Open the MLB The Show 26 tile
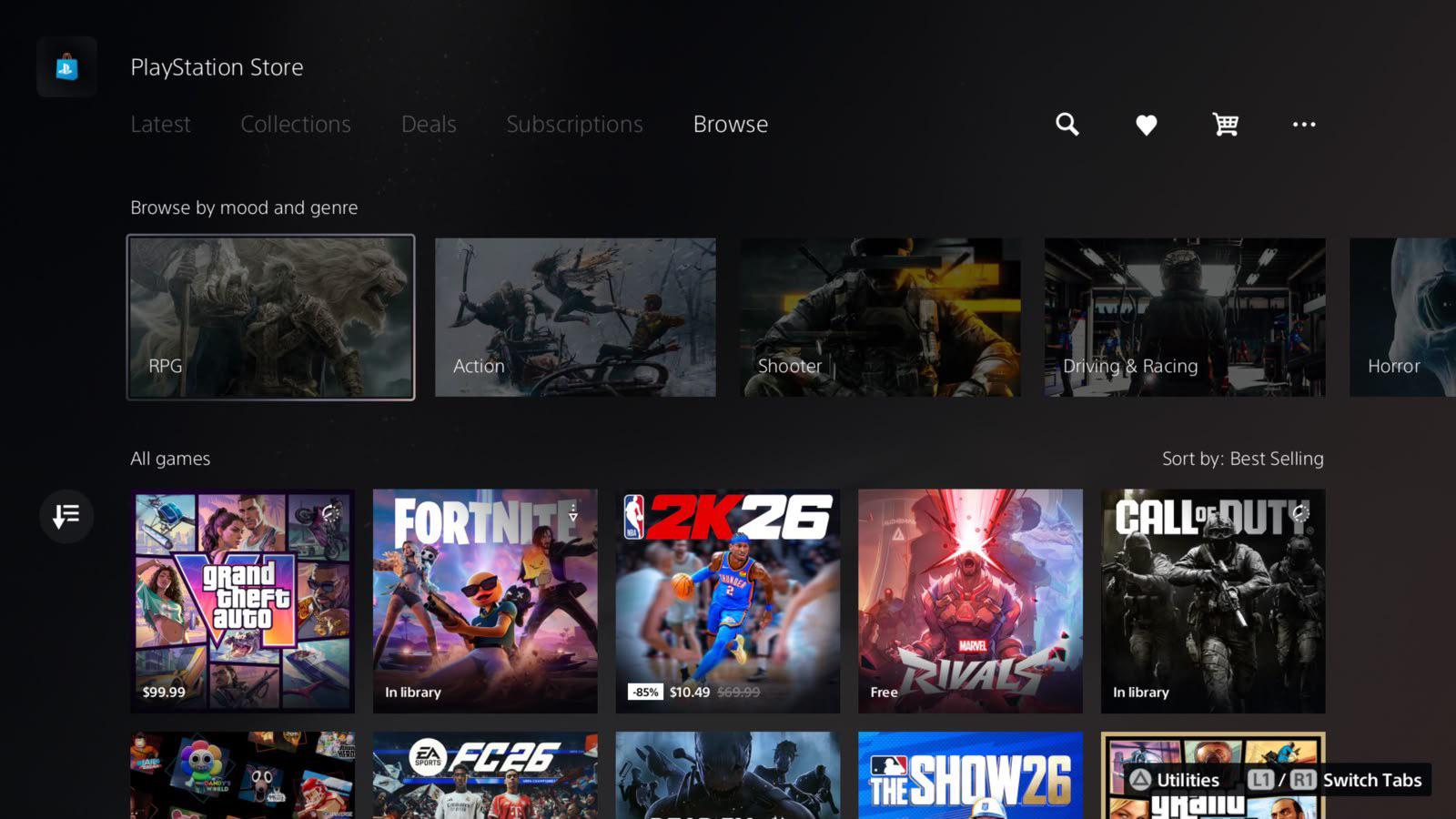The width and height of the screenshot is (1456, 819). tap(970, 775)
